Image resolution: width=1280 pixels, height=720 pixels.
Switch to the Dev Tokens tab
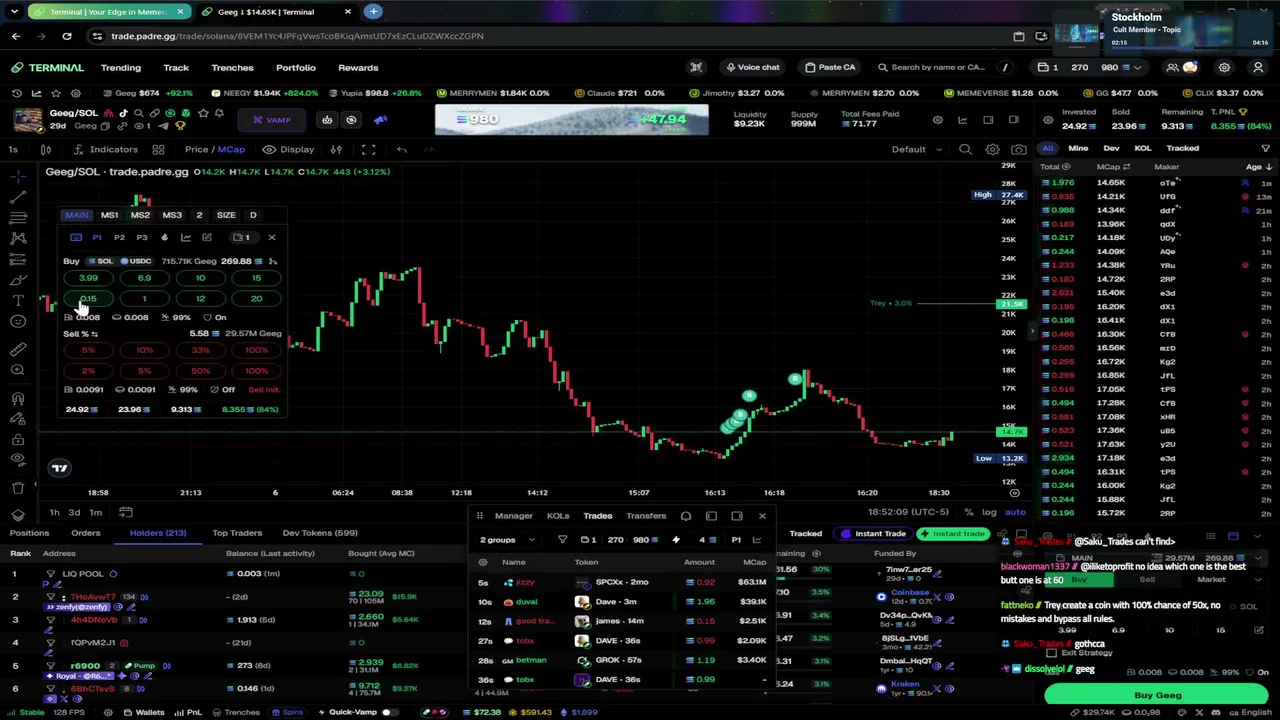point(320,533)
